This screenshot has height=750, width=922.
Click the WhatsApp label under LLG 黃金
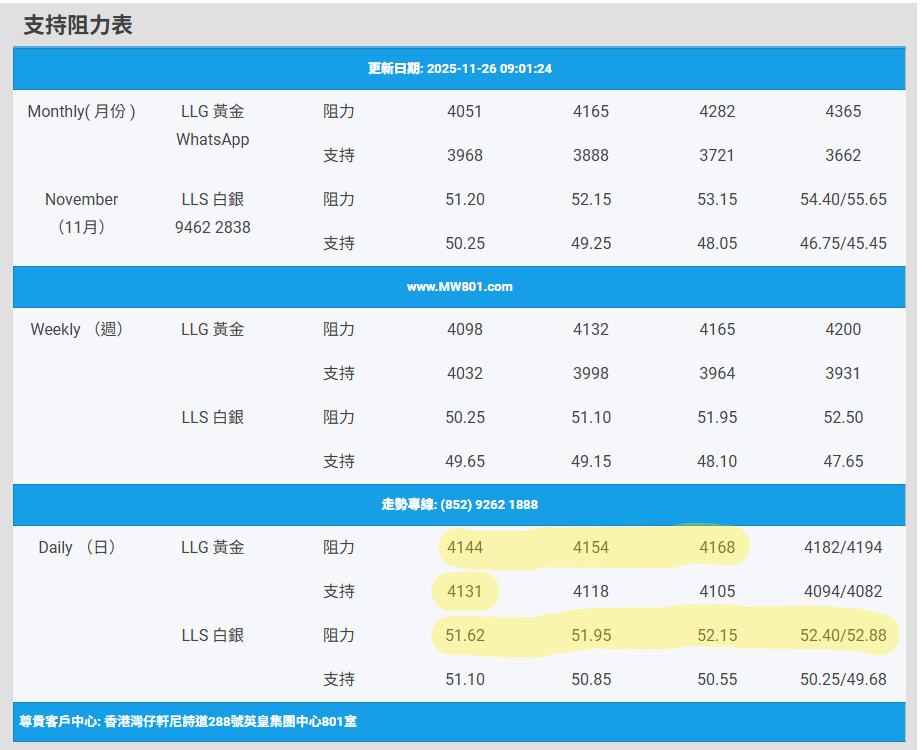coord(212,140)
